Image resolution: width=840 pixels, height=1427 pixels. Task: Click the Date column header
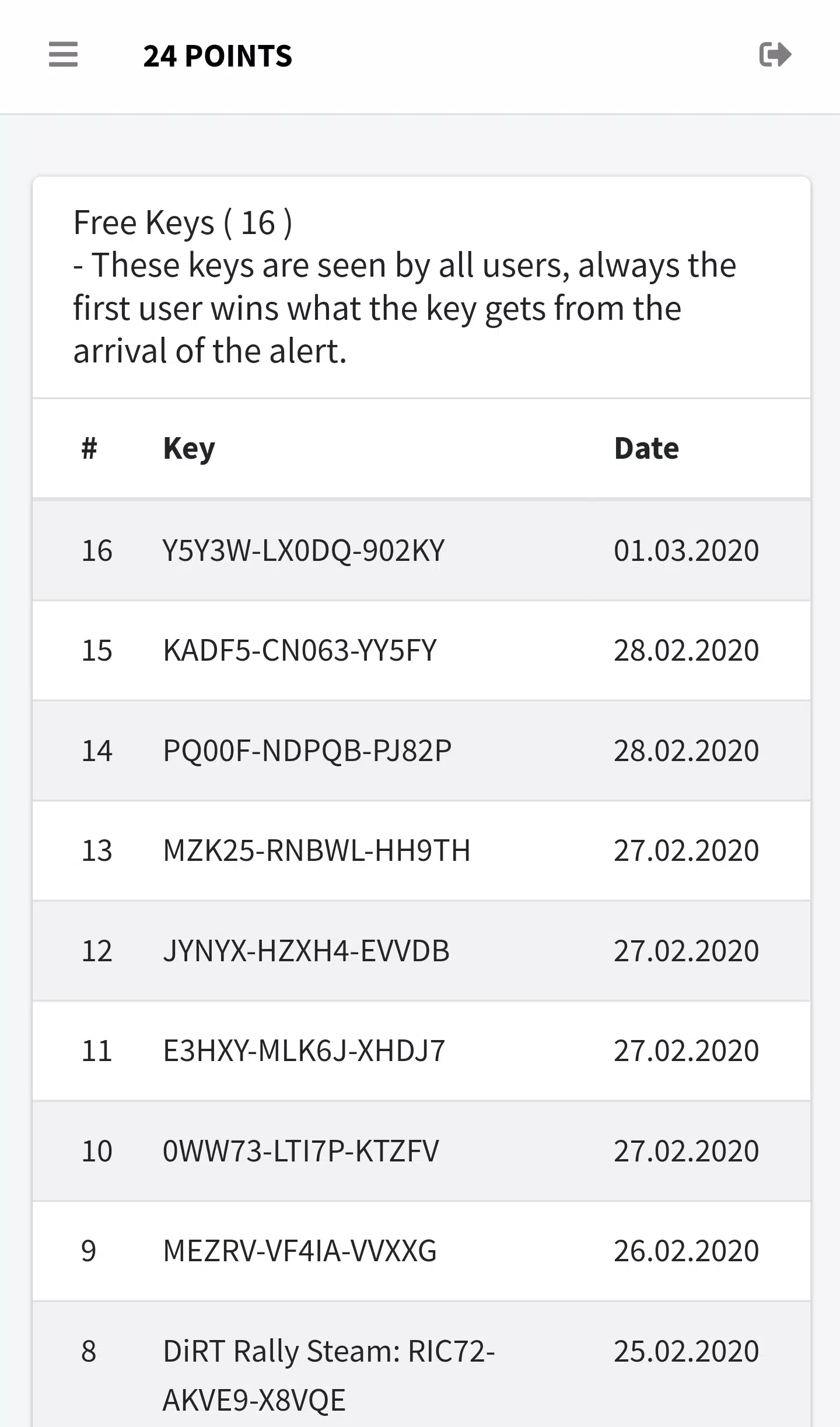[646, 449]
